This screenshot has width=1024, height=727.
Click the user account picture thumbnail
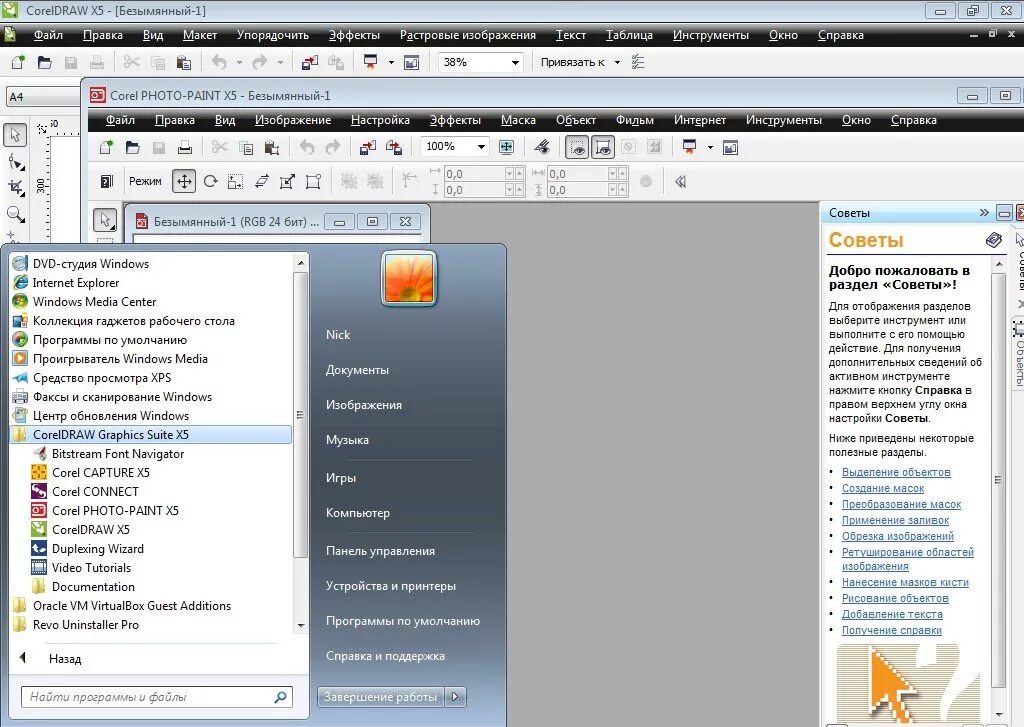click(x=409, y=278)
